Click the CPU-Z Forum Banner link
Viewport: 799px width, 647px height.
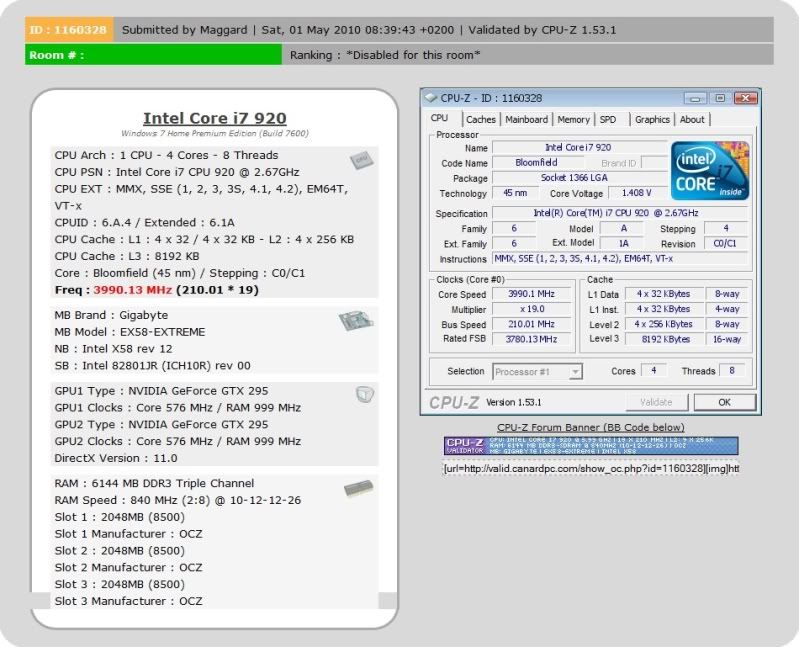coord(591,427)
